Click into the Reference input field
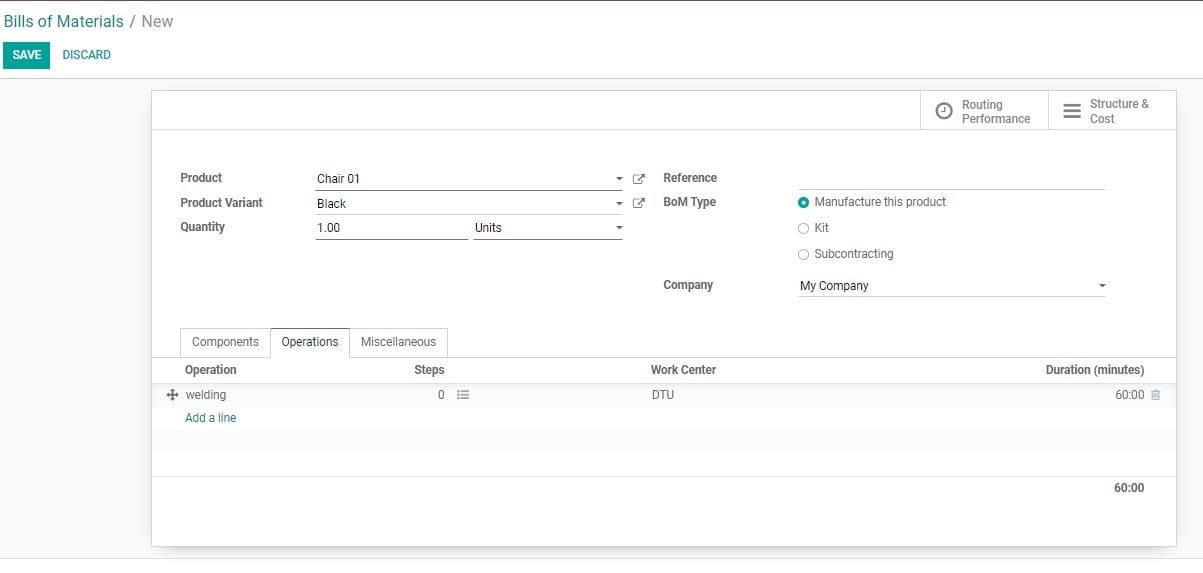 (x=950, y=178)
